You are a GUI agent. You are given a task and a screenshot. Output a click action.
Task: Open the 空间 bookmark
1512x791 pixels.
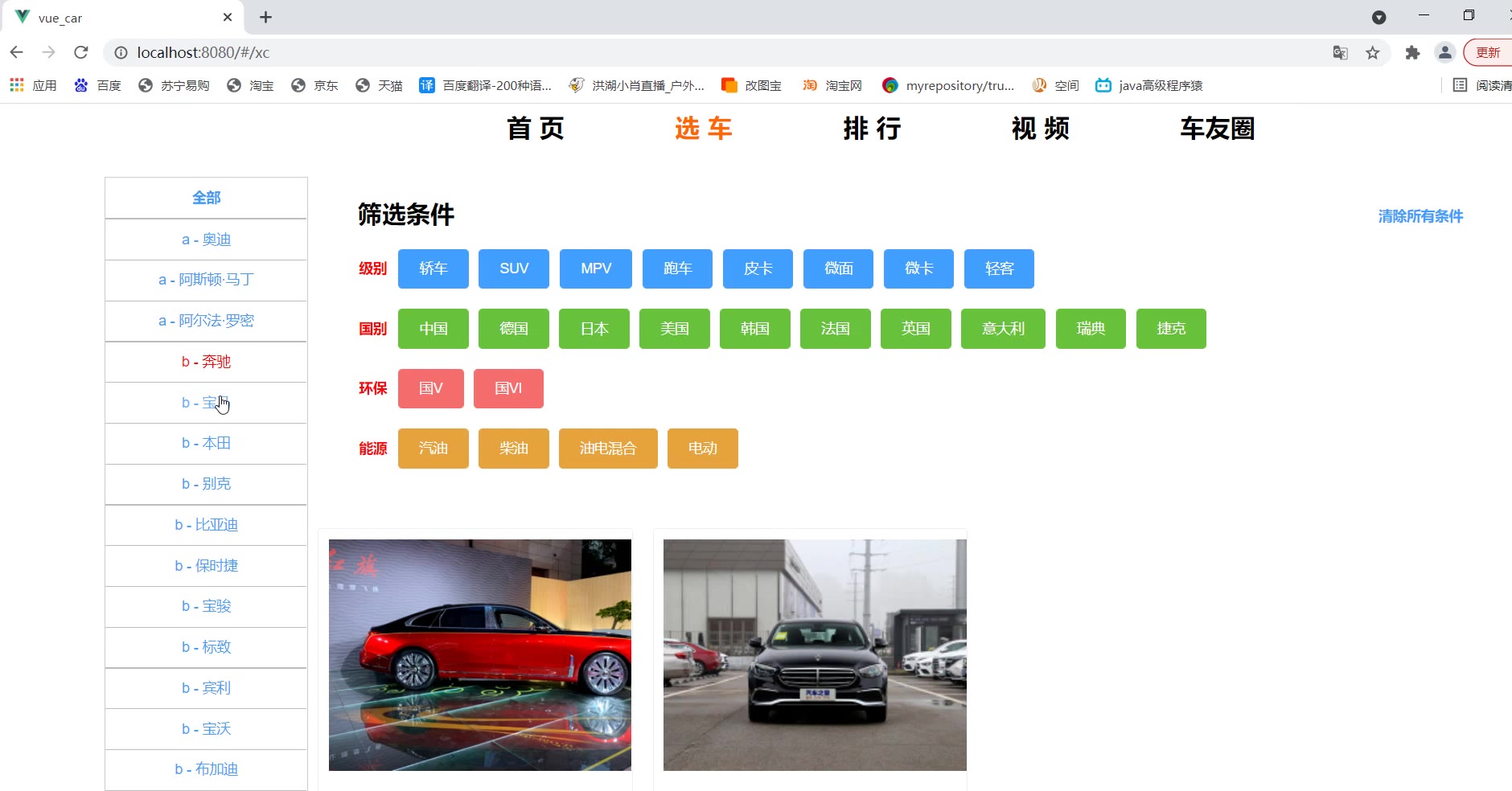1055,85
